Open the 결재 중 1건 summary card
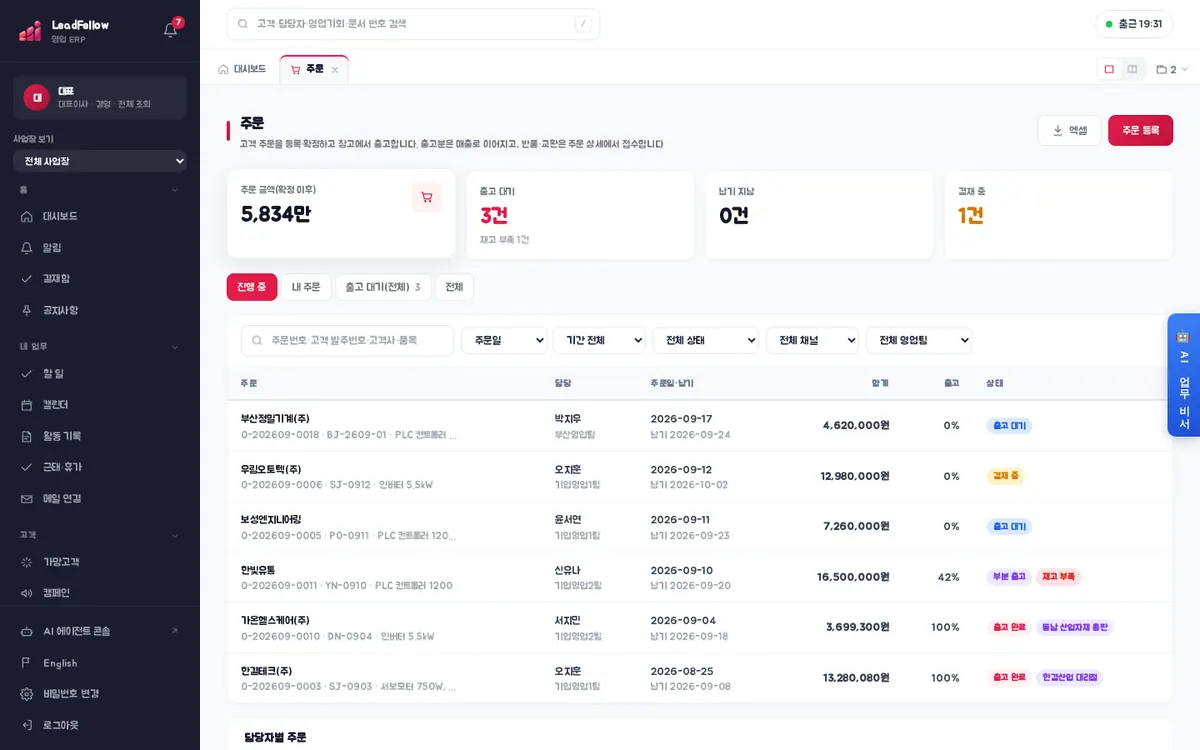This screenshot has height=750, width=1200. pos(1058,215)
